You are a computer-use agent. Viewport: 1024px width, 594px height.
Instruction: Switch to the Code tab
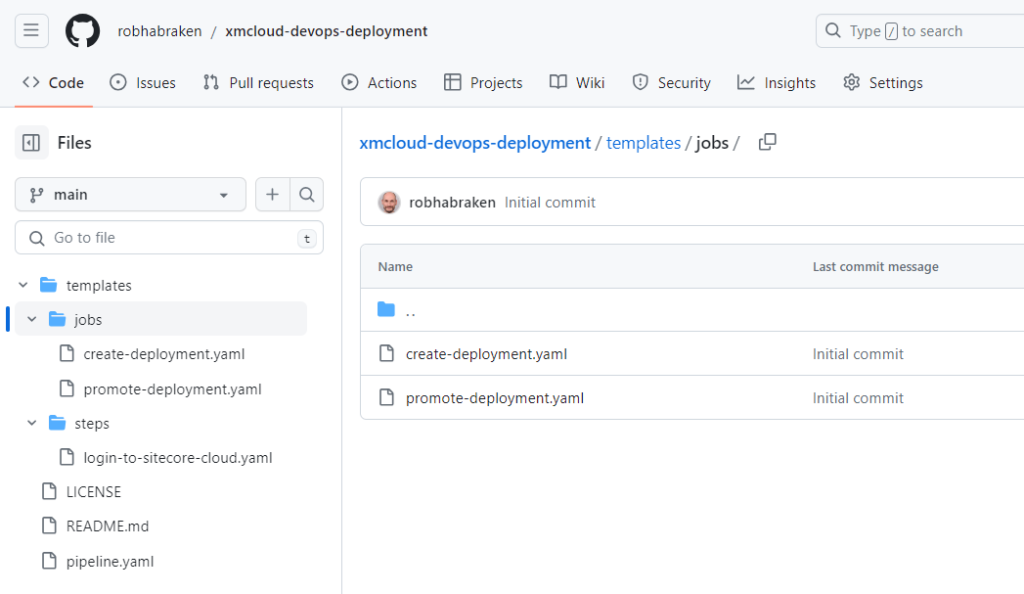53,83
